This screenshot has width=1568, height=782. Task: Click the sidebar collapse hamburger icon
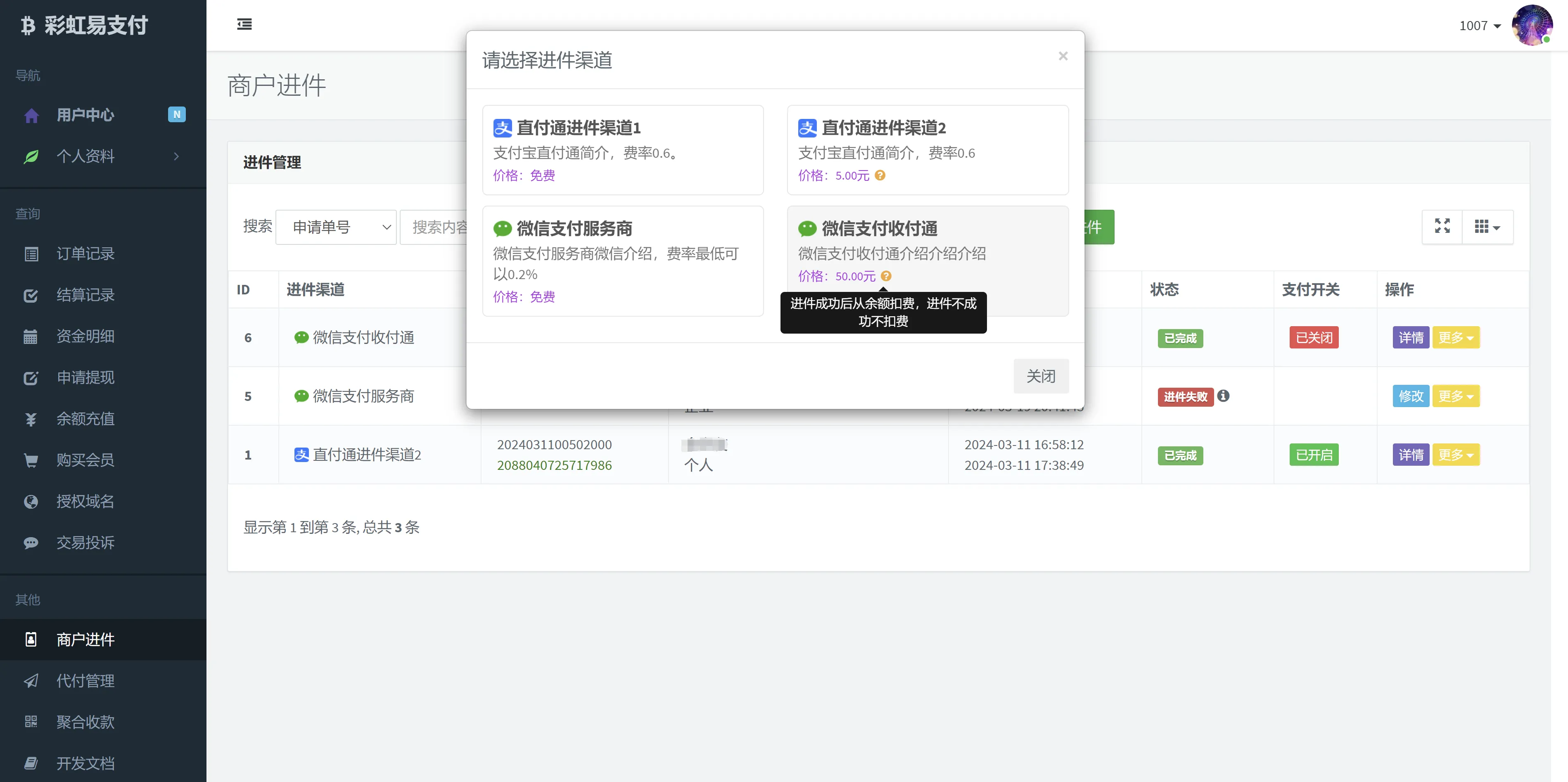tap(244, 24)
